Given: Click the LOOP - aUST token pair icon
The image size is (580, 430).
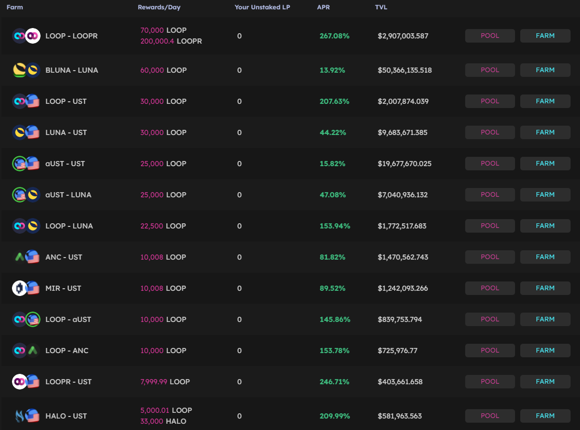Looking at the screenshot, I should point(26,319).
